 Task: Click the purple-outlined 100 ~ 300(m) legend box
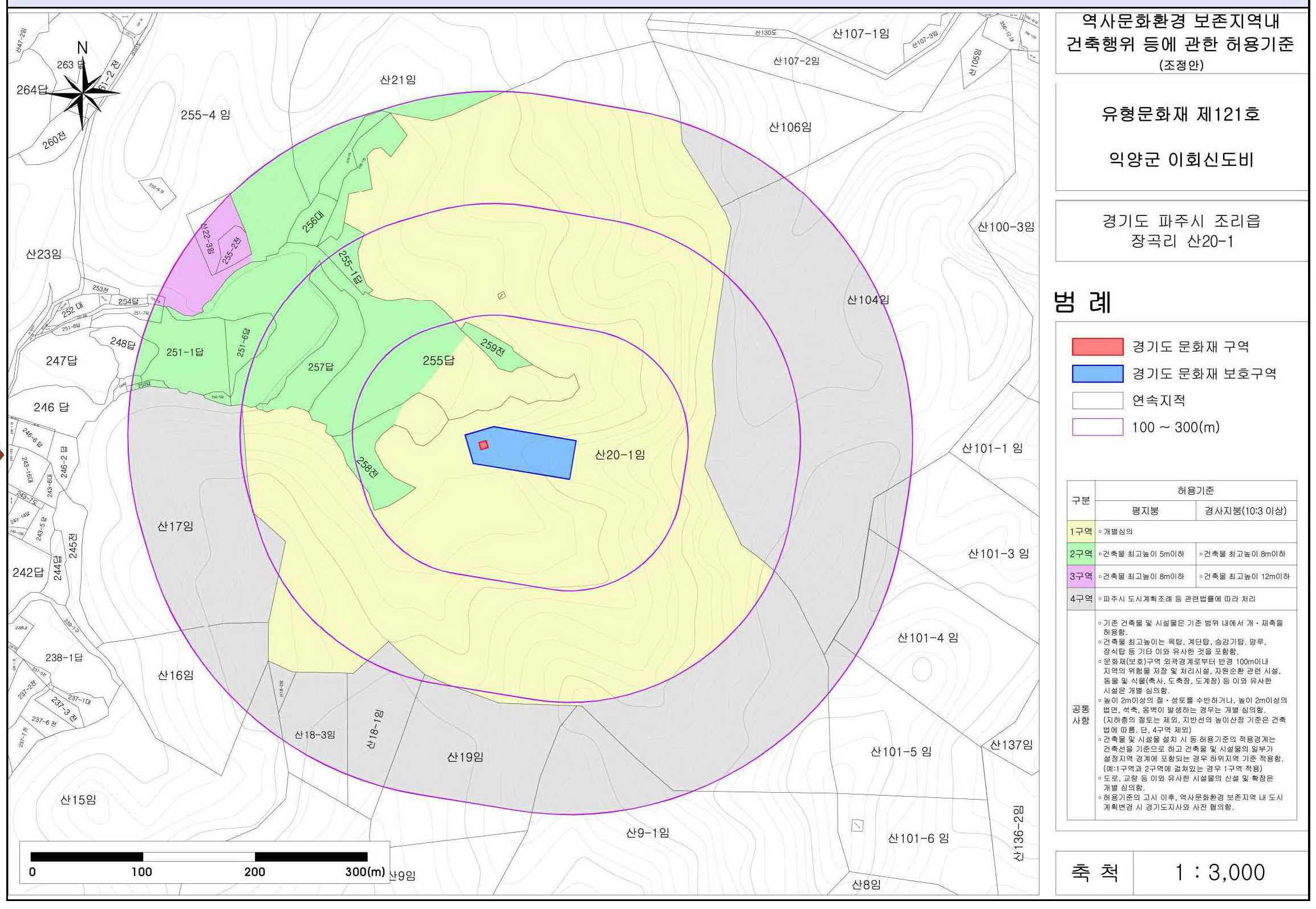pos(1097,427)
